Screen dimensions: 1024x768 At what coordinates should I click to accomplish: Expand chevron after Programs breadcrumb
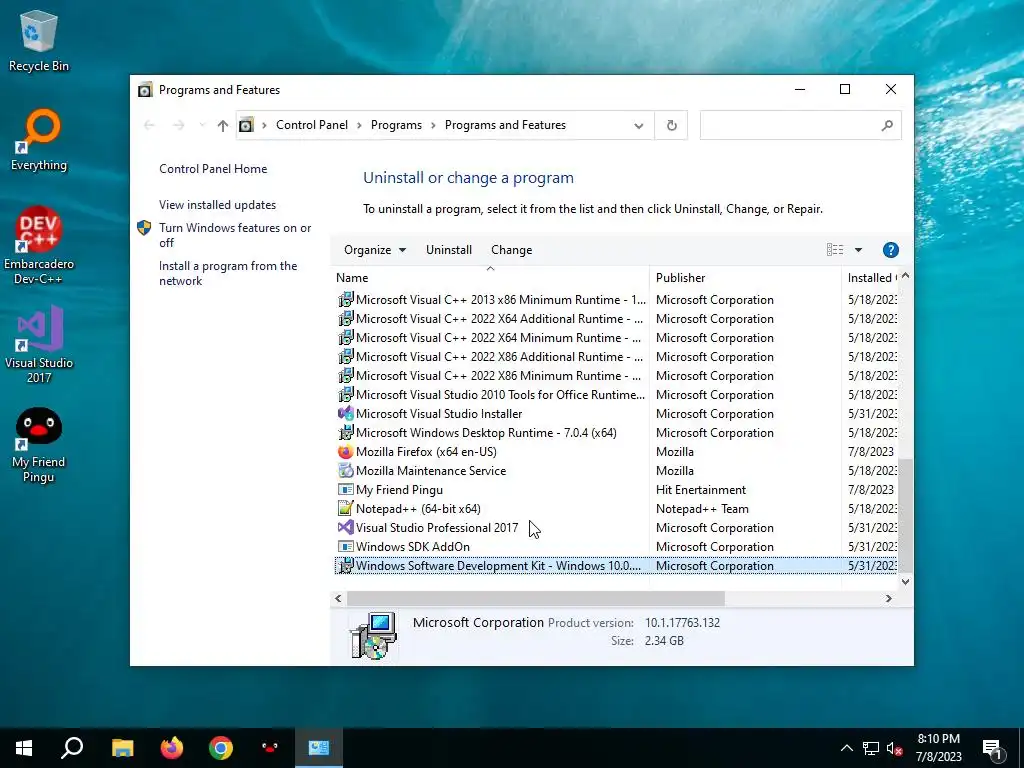click(x=433, y=125)
